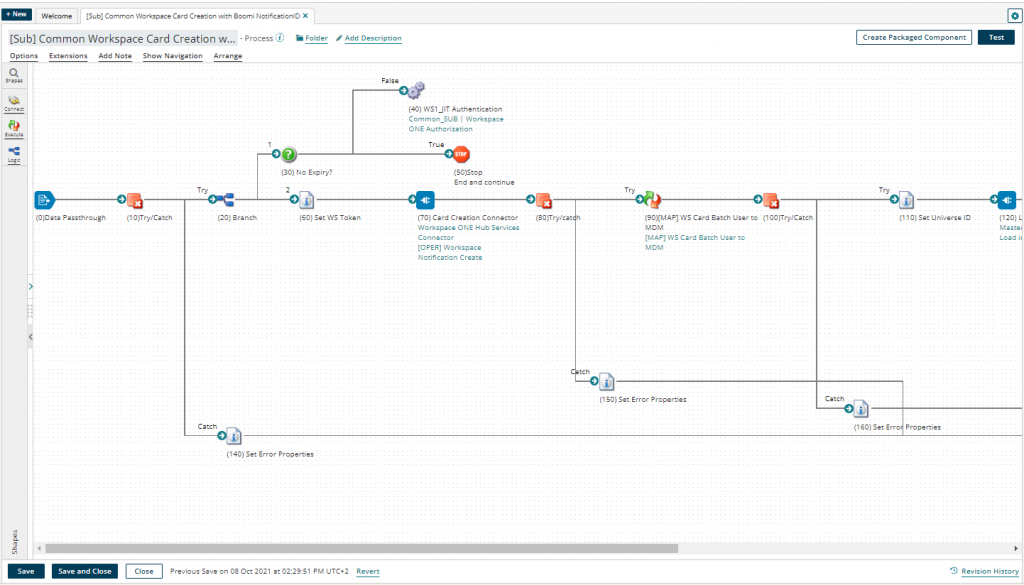
Task: Click the + New button
Action: click(16, 14)
